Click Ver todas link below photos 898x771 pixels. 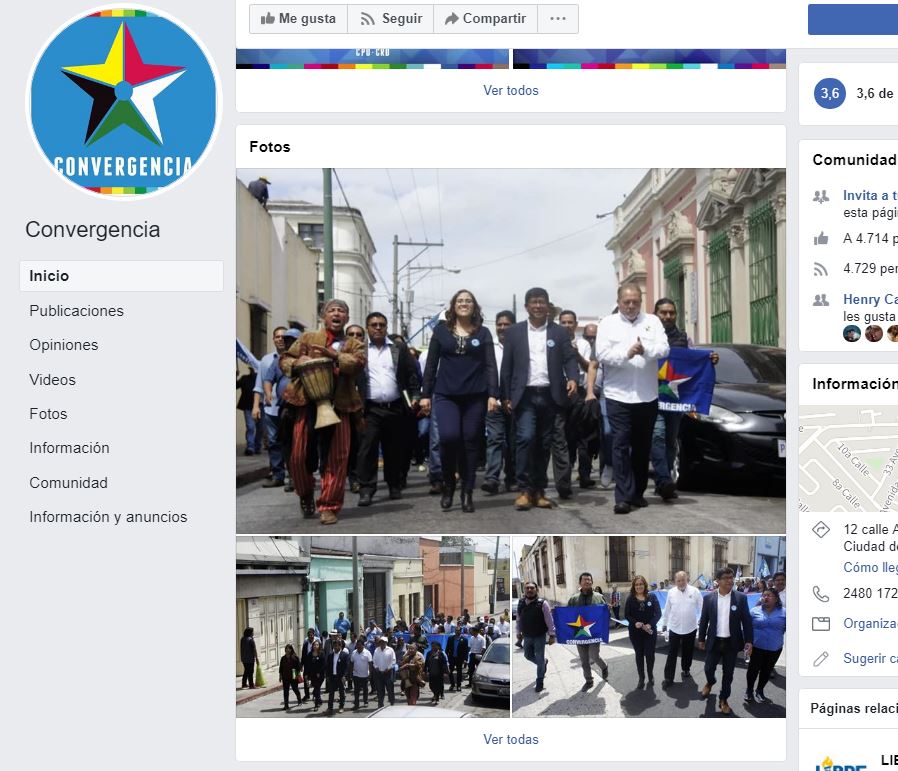tap(510, 740)
